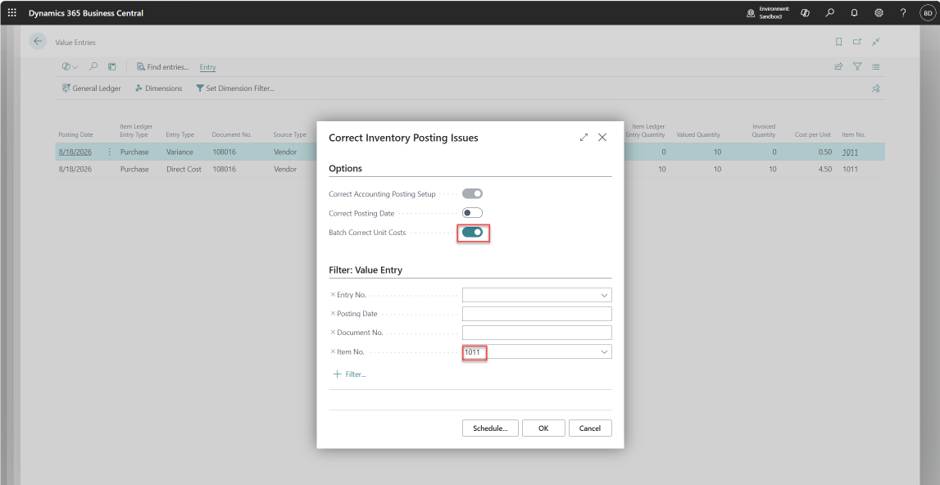Open the view selector dropdown in list toolbar

point(70,67)
